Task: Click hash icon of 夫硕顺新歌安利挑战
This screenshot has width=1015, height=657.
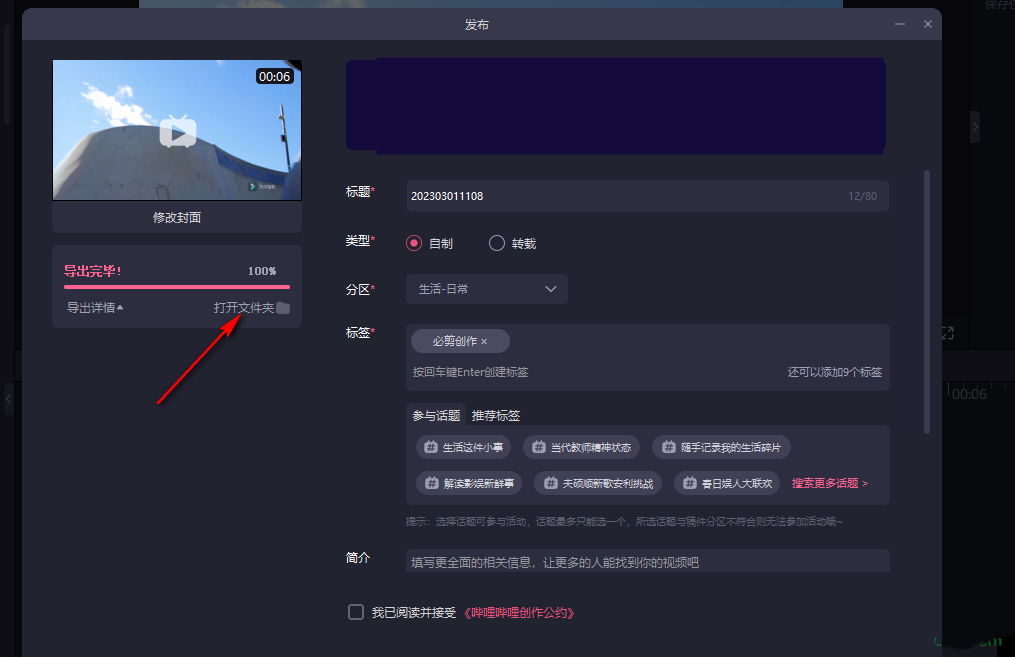Action: pos(550,484)
